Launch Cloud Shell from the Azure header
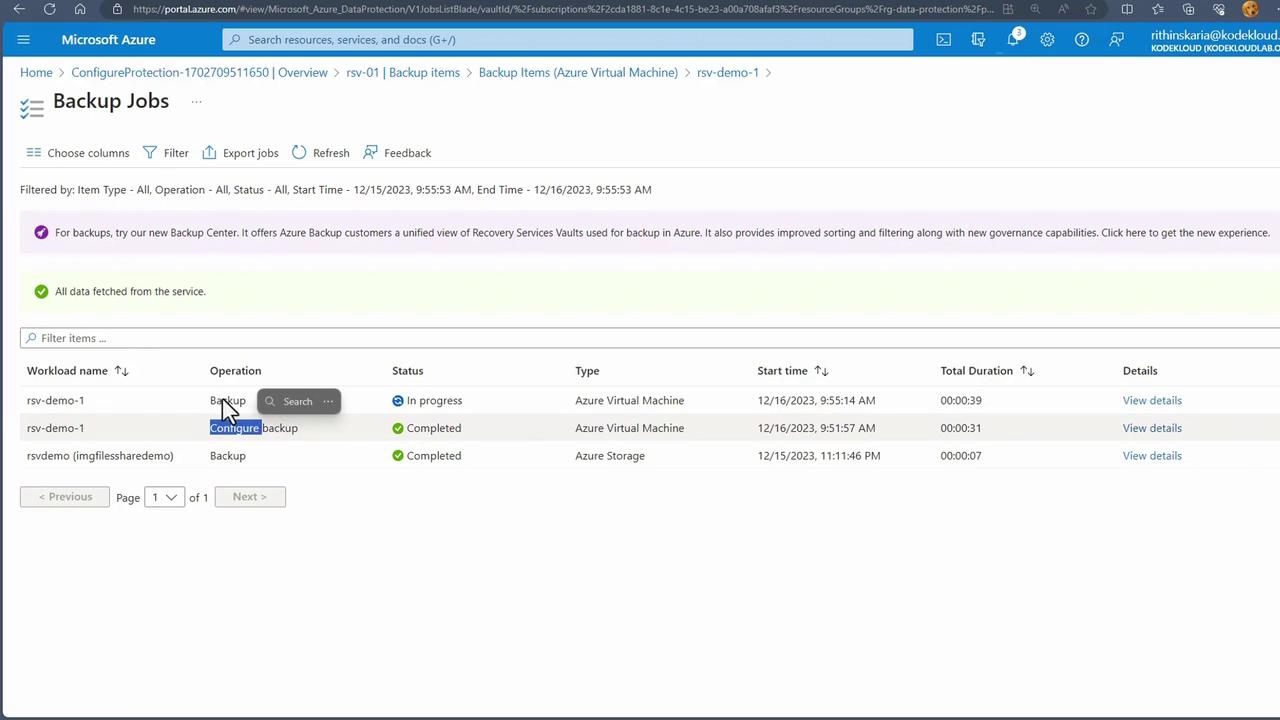This screenshot has height=720, width=1280. (943, 40)
